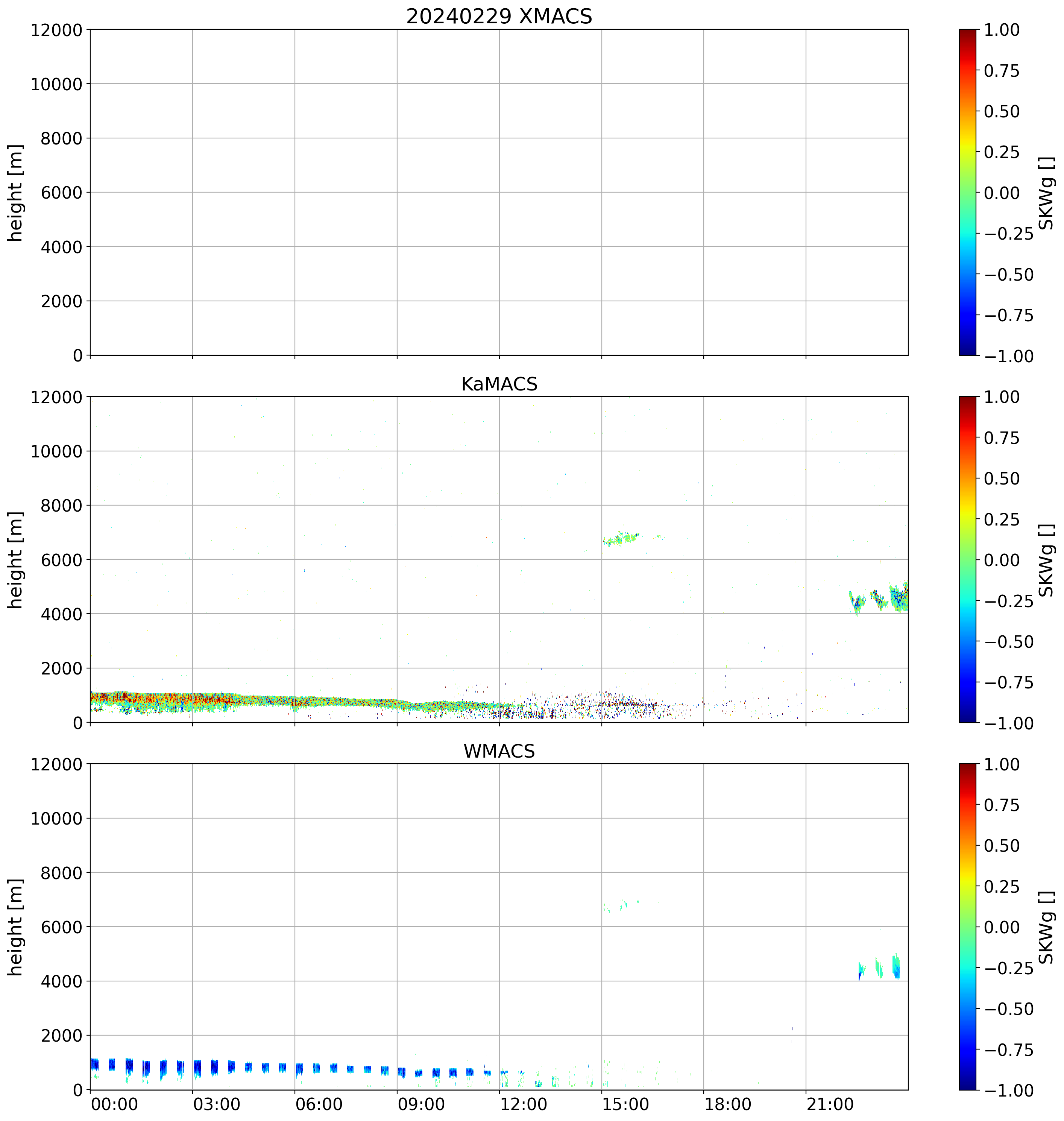The height and width of the screenshot is (1121, 1064).
Task: Click the 09:00 time axis label
Action: [421, 1104]
